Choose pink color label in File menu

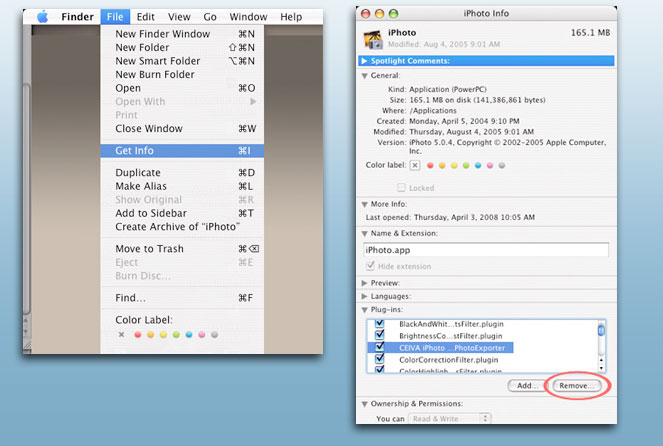coord(202,335)
